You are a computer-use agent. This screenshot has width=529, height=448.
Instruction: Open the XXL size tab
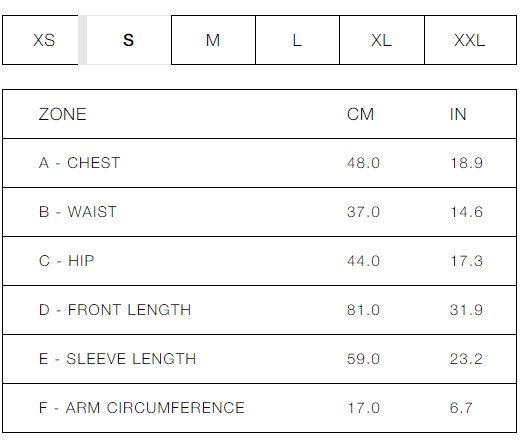(470, 40)
